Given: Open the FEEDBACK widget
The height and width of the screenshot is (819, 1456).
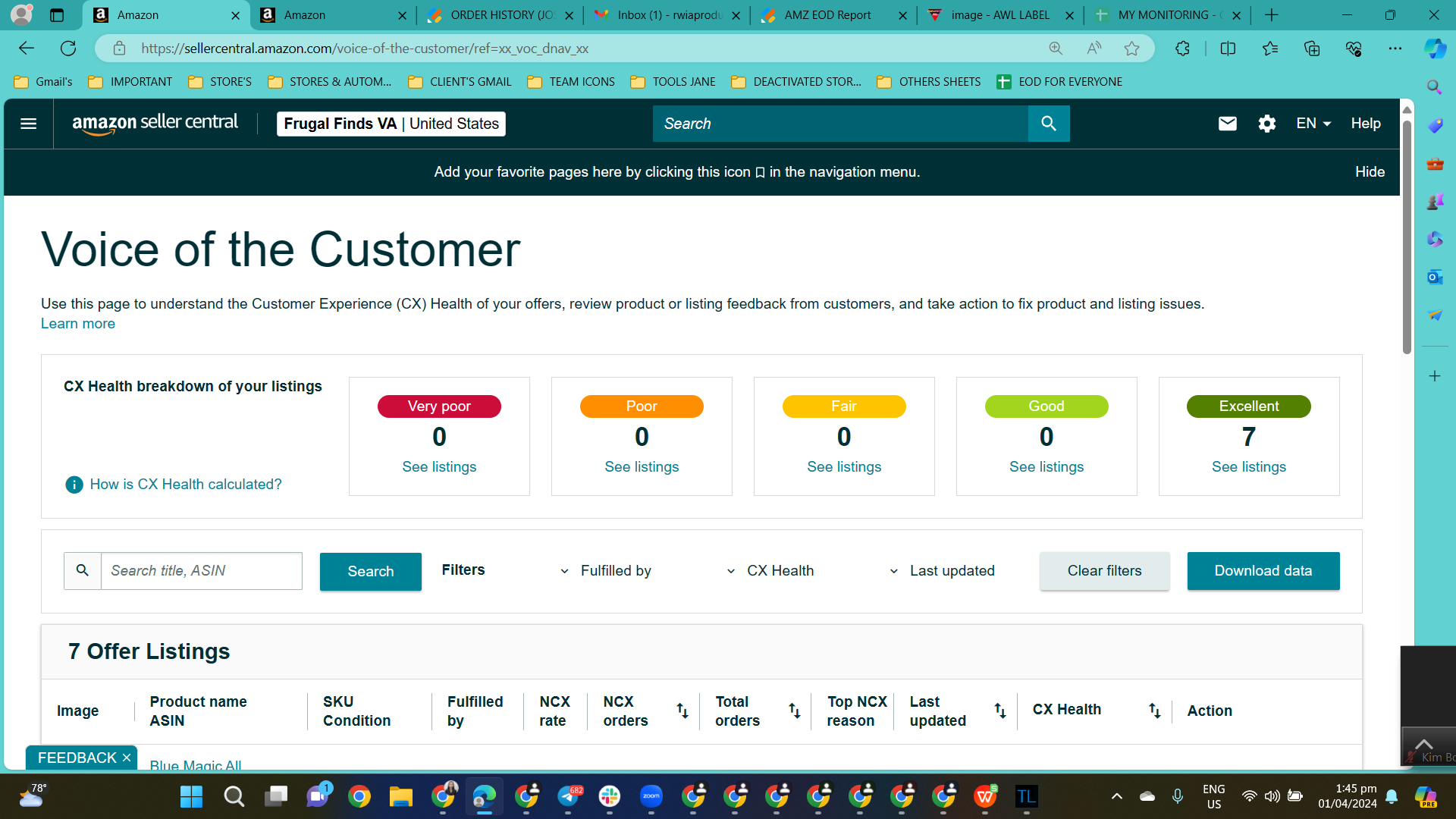Looking at the screenshot, I should click(x=77, y=758).
